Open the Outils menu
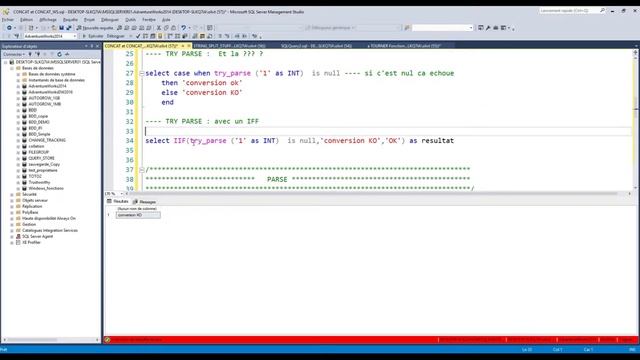This screenshot has height=360, width=640. tap(130, 20)
